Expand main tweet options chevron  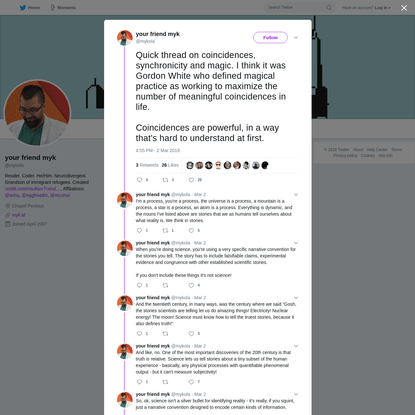296,38
